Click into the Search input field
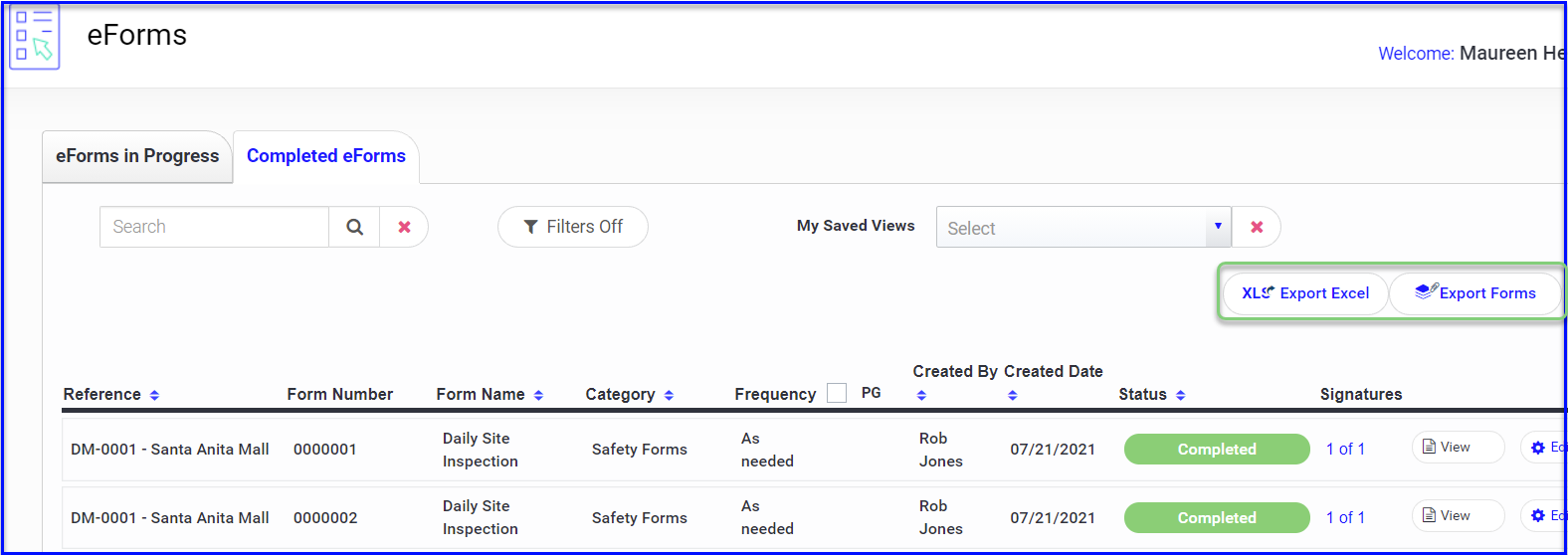Screen dimensions: 1568x555 [x=214, y=227]
